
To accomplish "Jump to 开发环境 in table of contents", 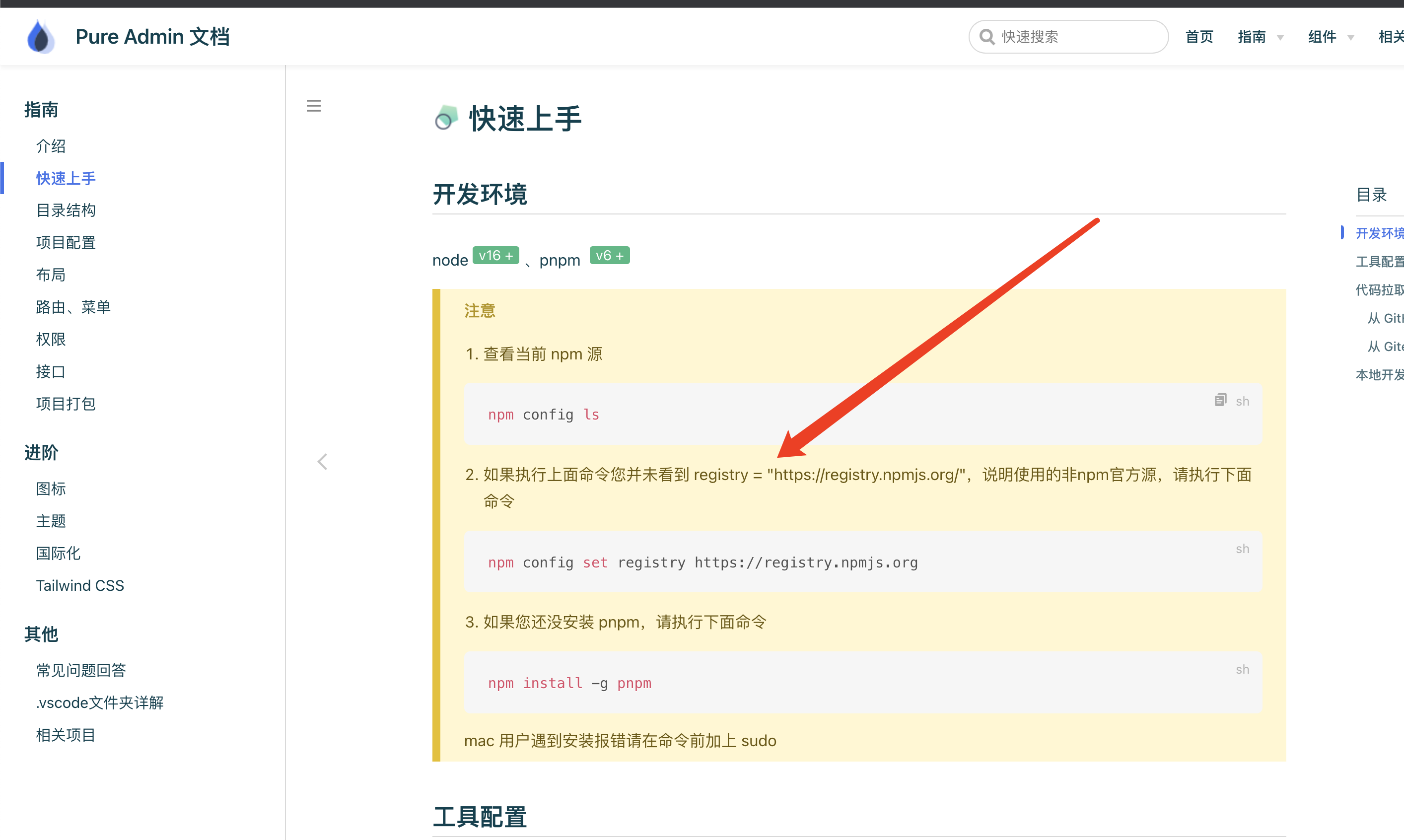I will pyautogui.click(x=1380, y=233).
